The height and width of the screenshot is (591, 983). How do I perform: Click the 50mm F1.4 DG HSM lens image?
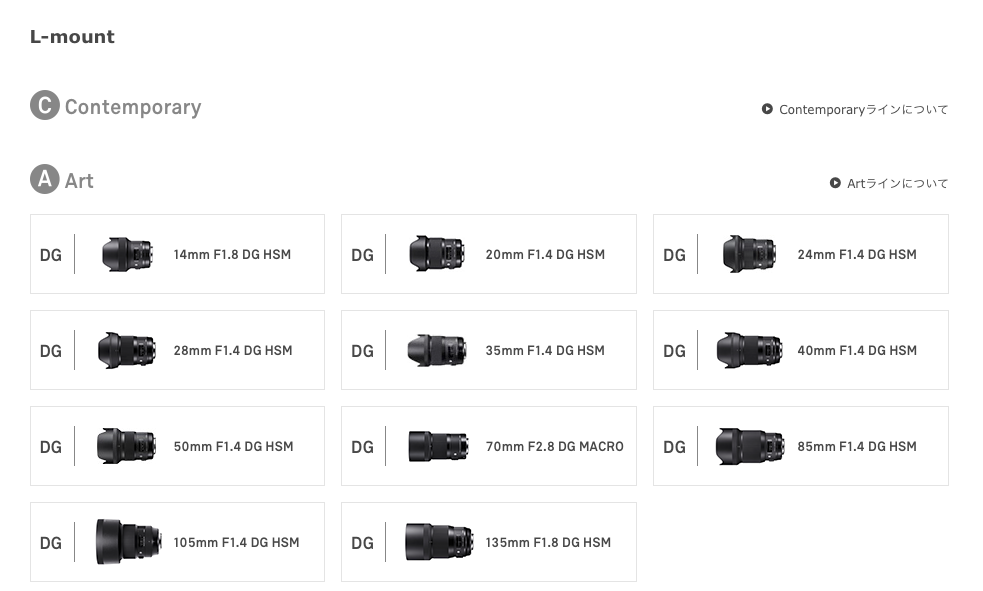pos(127,446)
